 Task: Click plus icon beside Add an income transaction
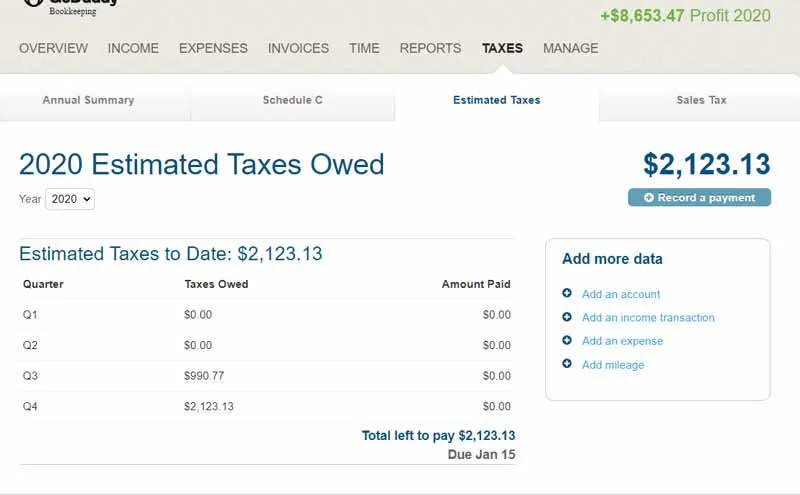(567, 317)
